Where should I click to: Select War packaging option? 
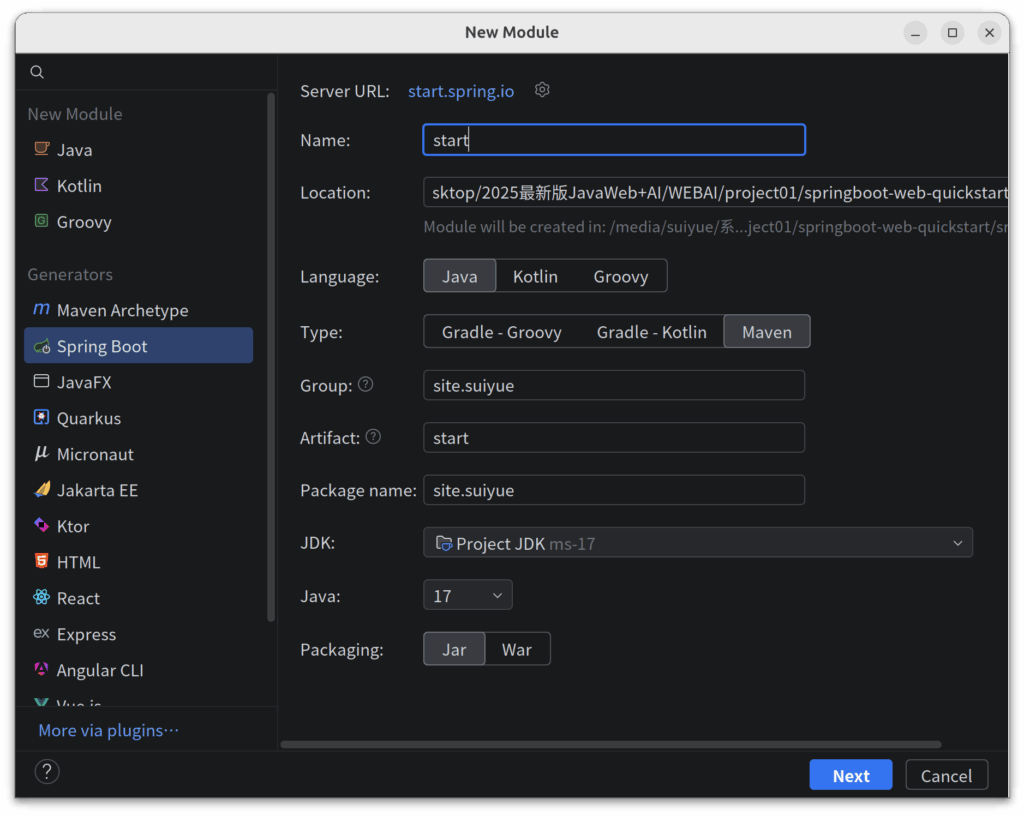click(517, 649)
